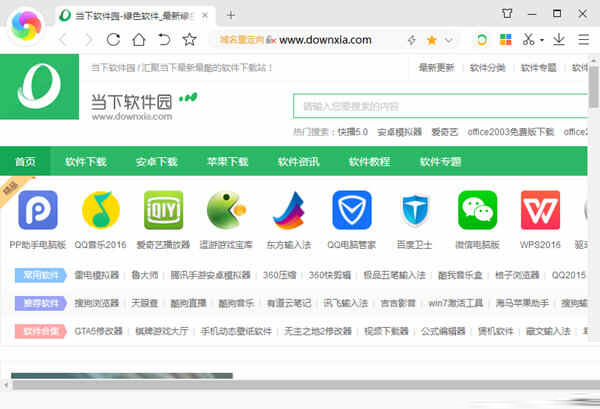Click the orange favorite star in address bar
This screenshot has height=409, width=600.
coord(432,40)
